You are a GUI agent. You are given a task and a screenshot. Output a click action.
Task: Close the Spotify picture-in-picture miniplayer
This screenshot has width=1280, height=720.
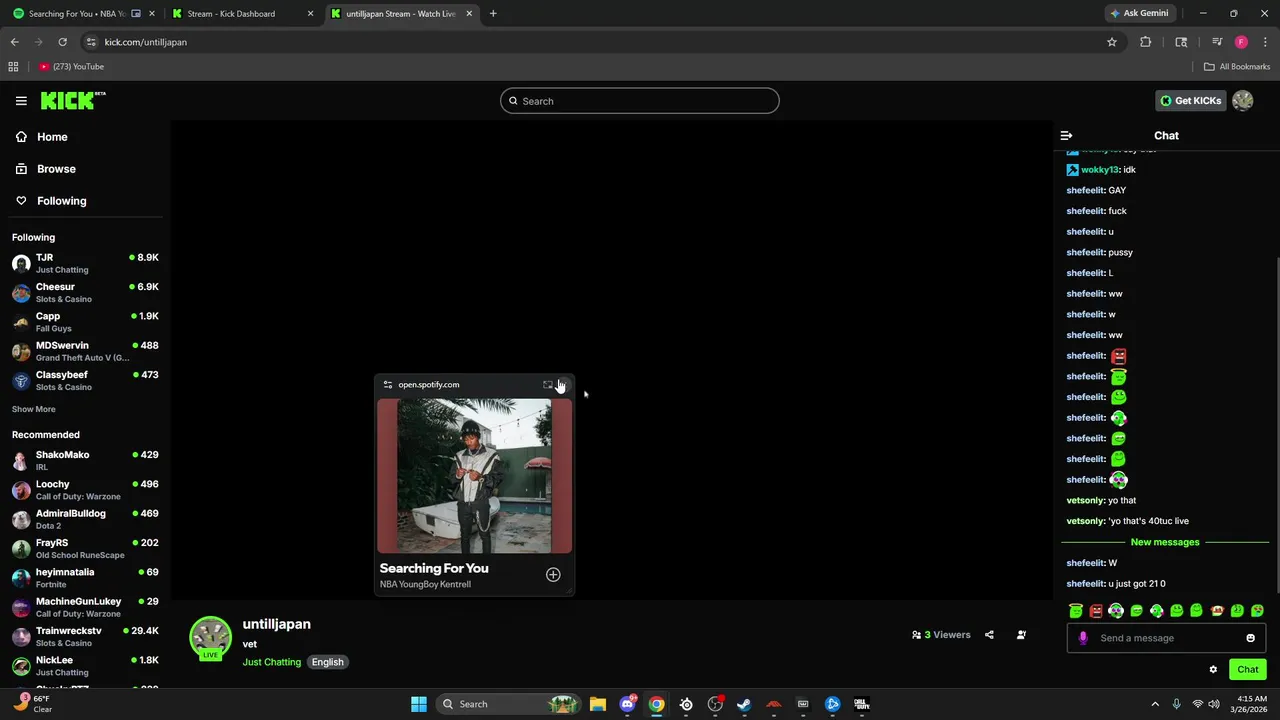tap(563, 385)
